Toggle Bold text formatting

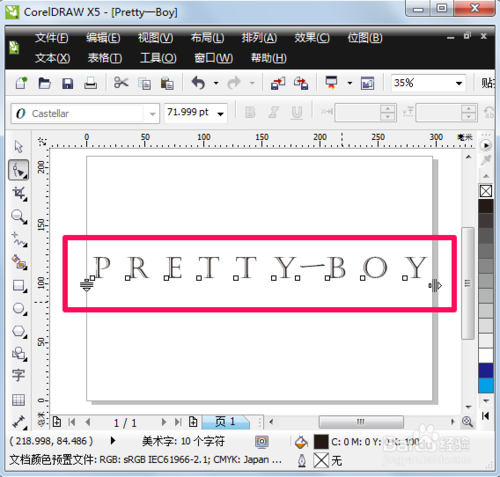[x=250, y=113]
